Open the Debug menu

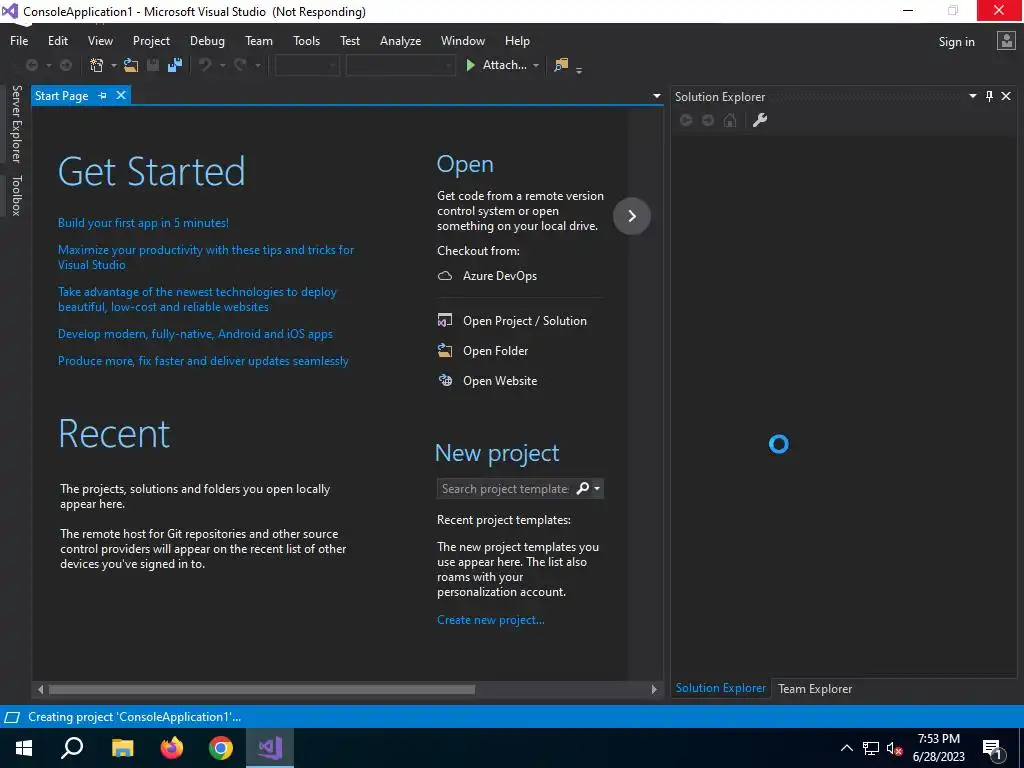coord(207,40)
